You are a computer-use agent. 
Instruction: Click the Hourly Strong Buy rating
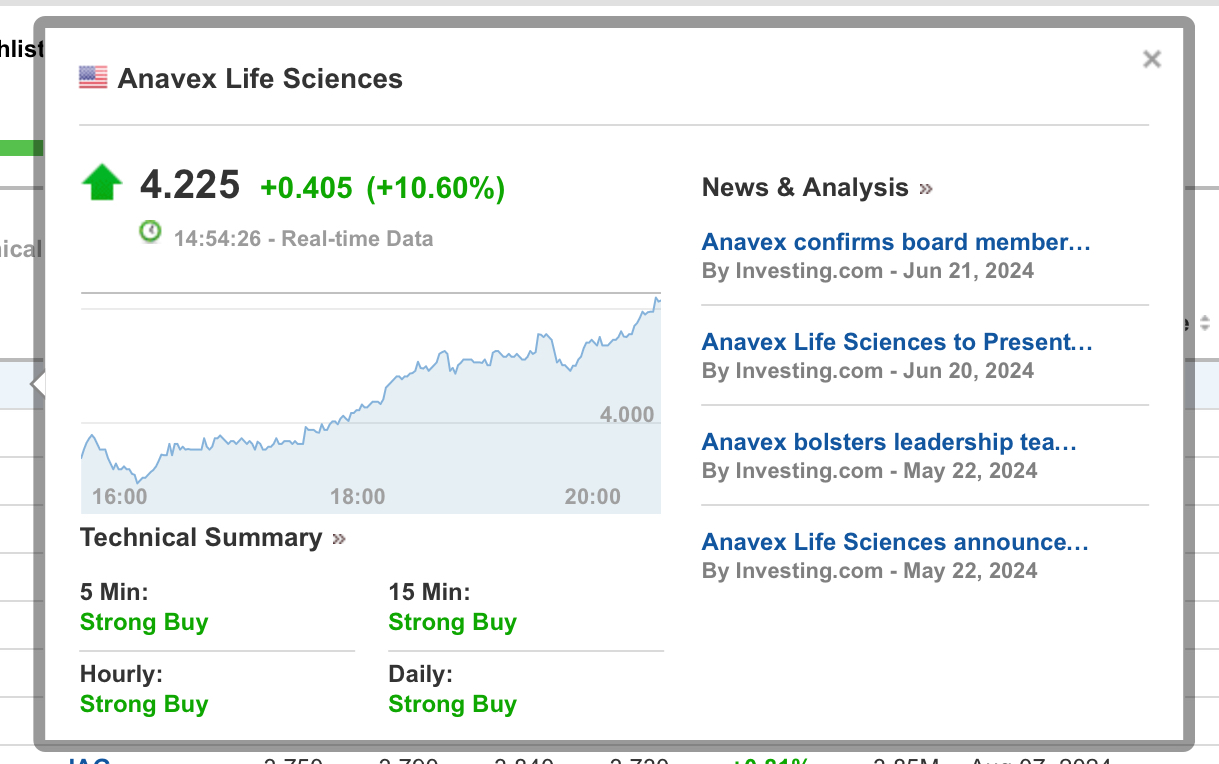(144, 704)
